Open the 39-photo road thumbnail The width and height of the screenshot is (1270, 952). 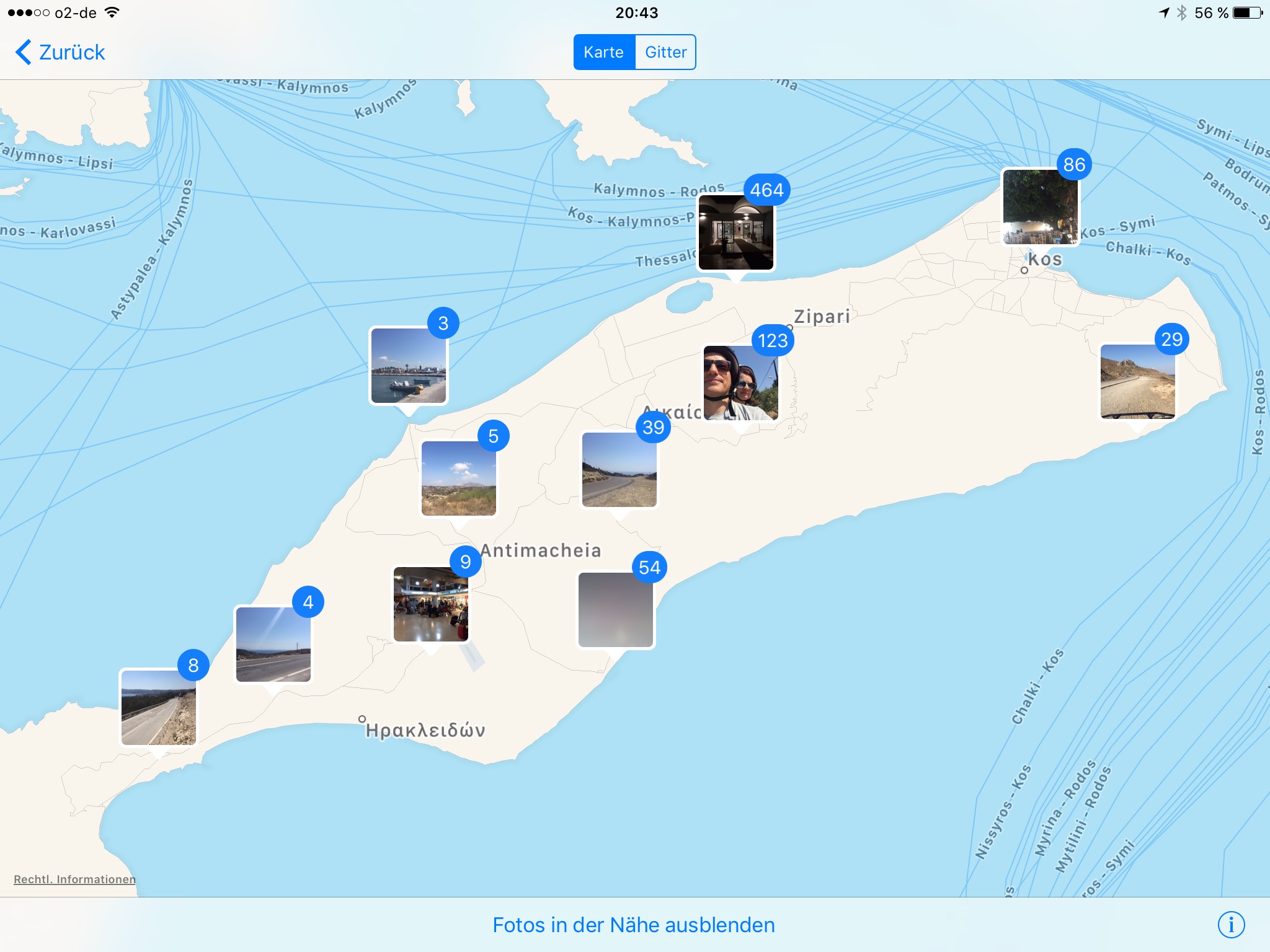(x=619, y=470)
